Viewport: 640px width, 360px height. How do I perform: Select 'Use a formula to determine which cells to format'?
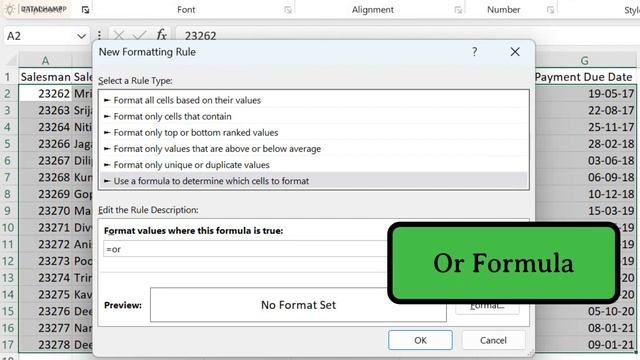click(x=313, y=181)
